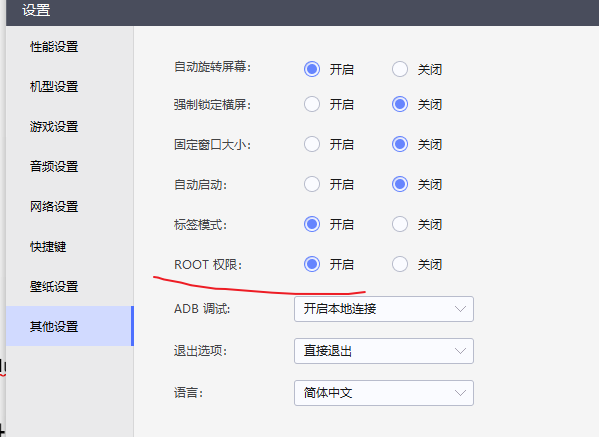599x437 pixels.
Task: Click 其他设置 sidebar item
Action: (x=54, y=327)
